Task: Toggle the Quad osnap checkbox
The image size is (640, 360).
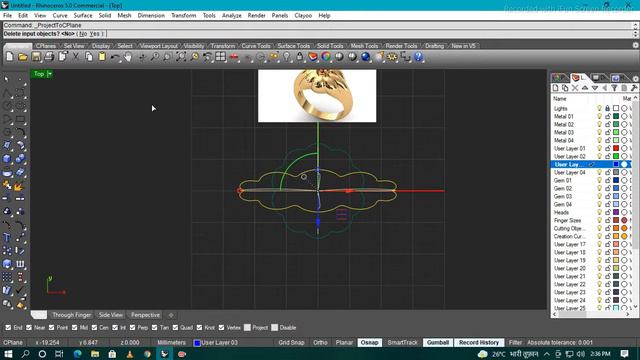Action: click(175, 327)
